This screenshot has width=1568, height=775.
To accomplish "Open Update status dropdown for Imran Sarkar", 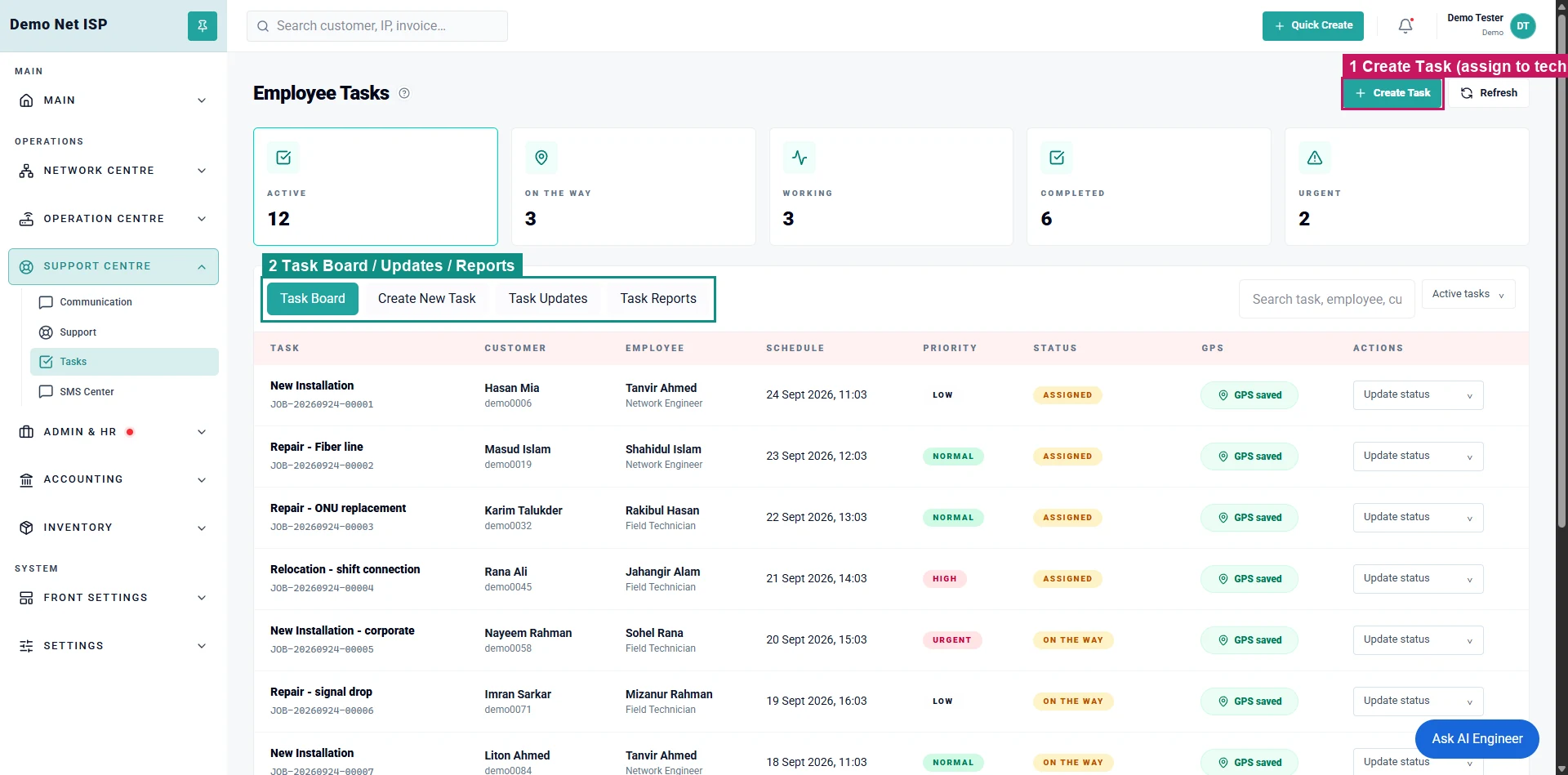I will pos(1418,702).
